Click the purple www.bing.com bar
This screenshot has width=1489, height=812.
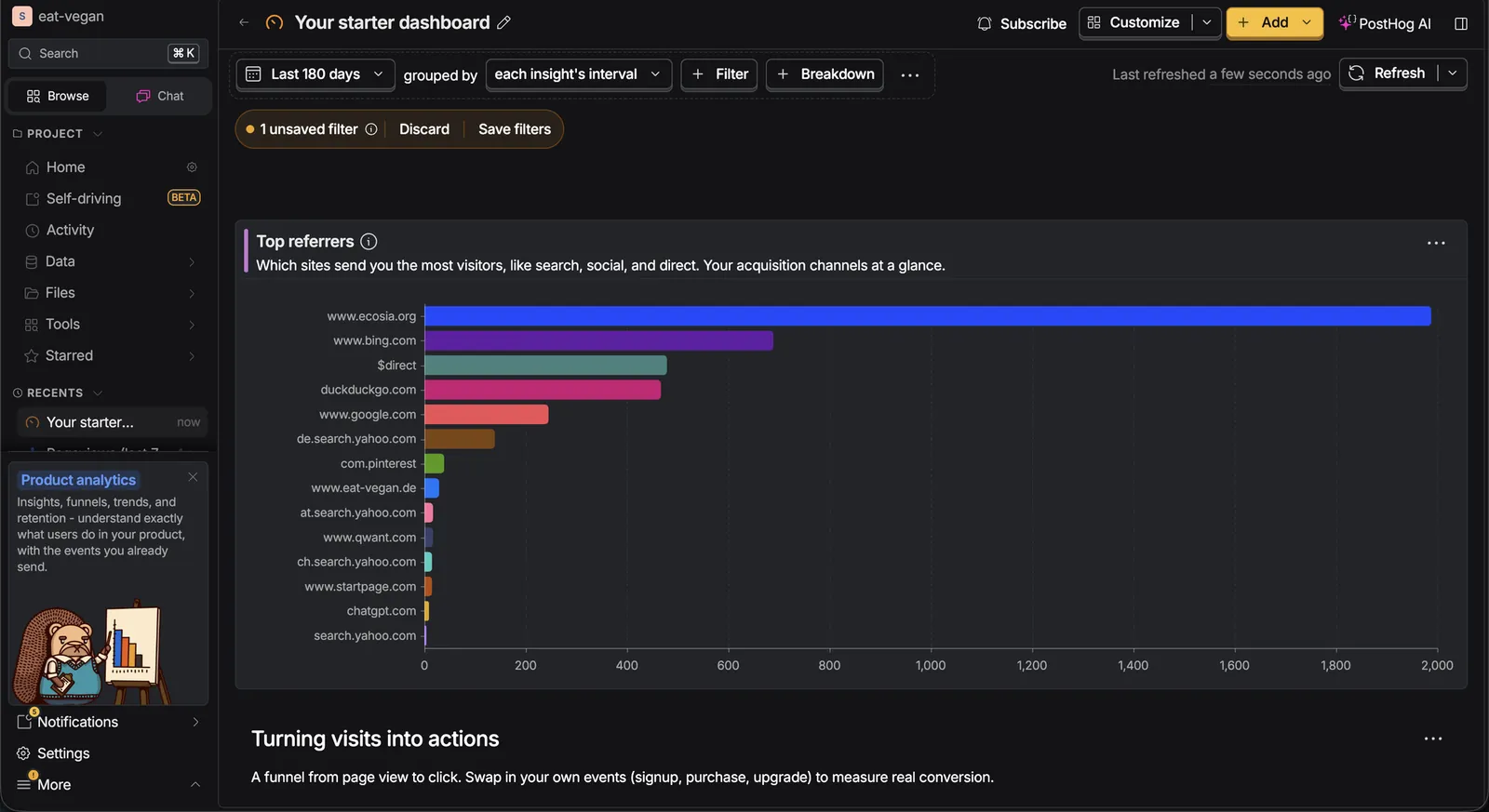599,341
